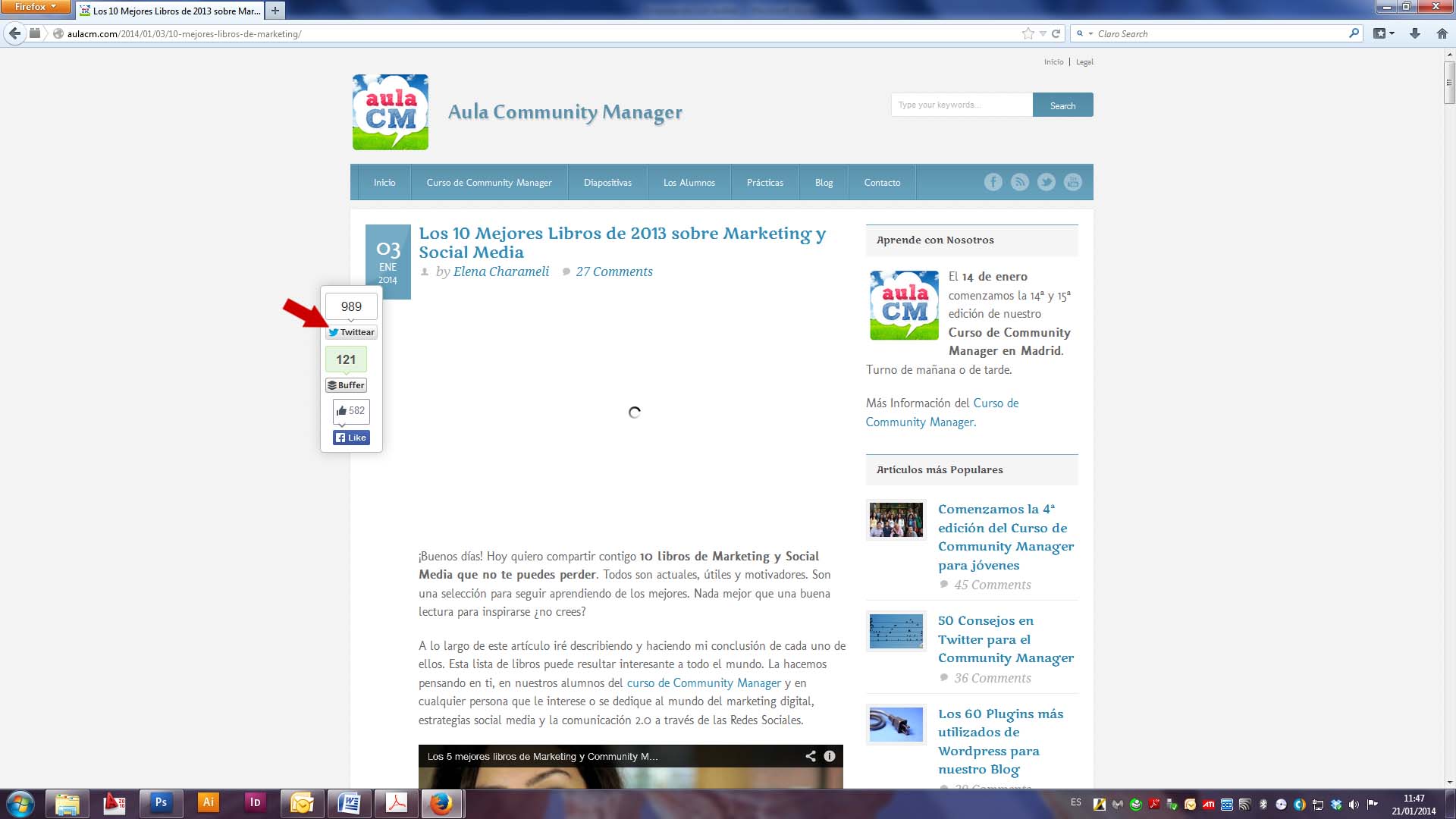This screenshot has width=1456, height=819.
Task: Open Photoshop from the taskbar
Action: (x=161, y=802)
